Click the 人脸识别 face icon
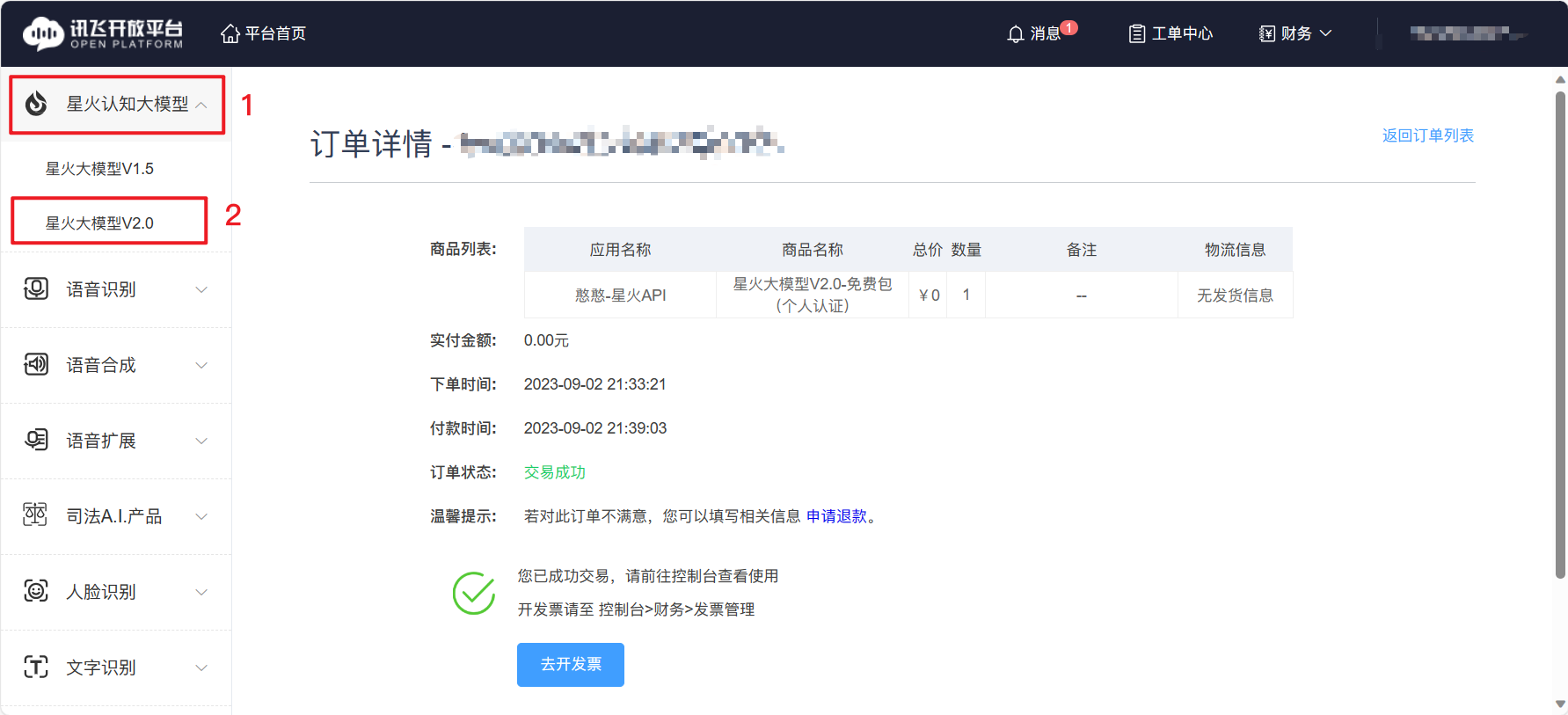The width and height of the screenshot is (1568, 715). point(36,592)
